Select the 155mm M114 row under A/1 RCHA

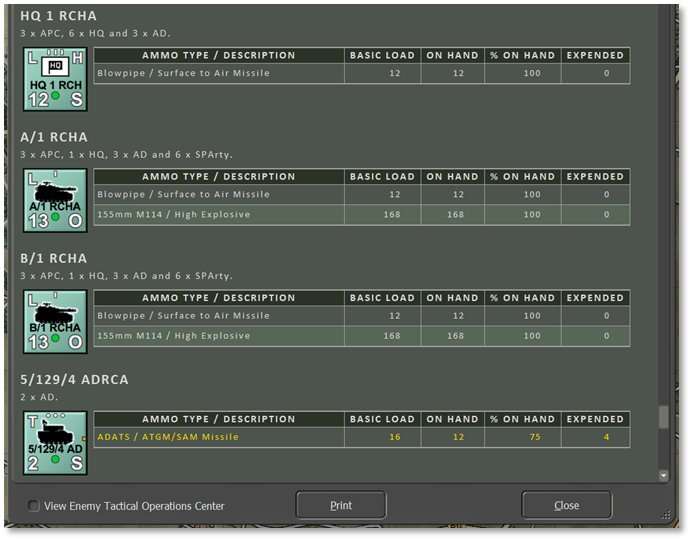(x=361, y=214)
